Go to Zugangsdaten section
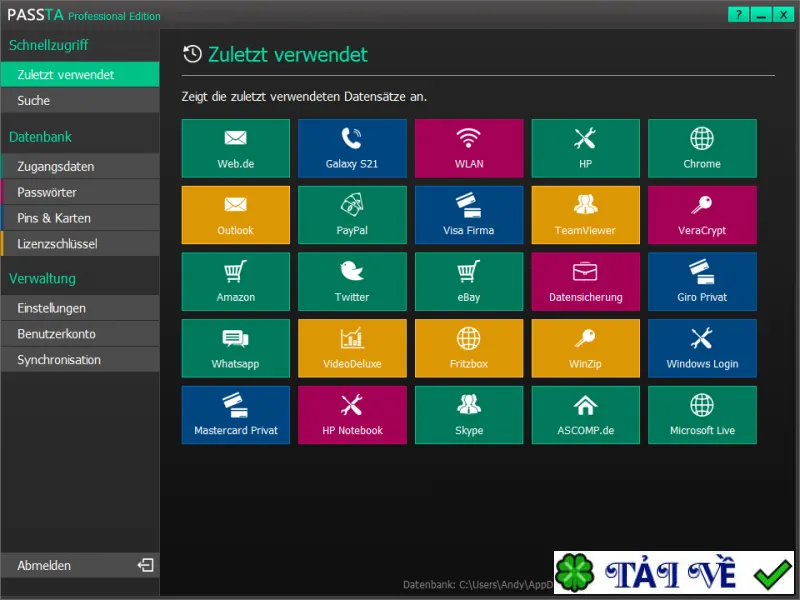800x600 pixels. (80, 166)
